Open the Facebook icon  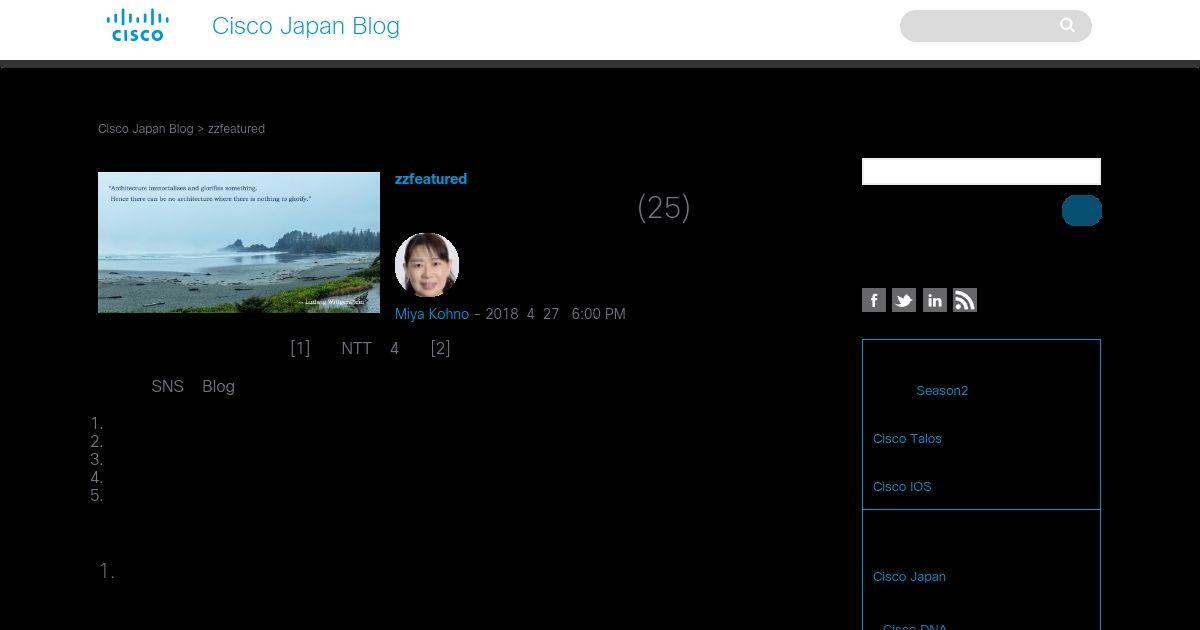874,300
